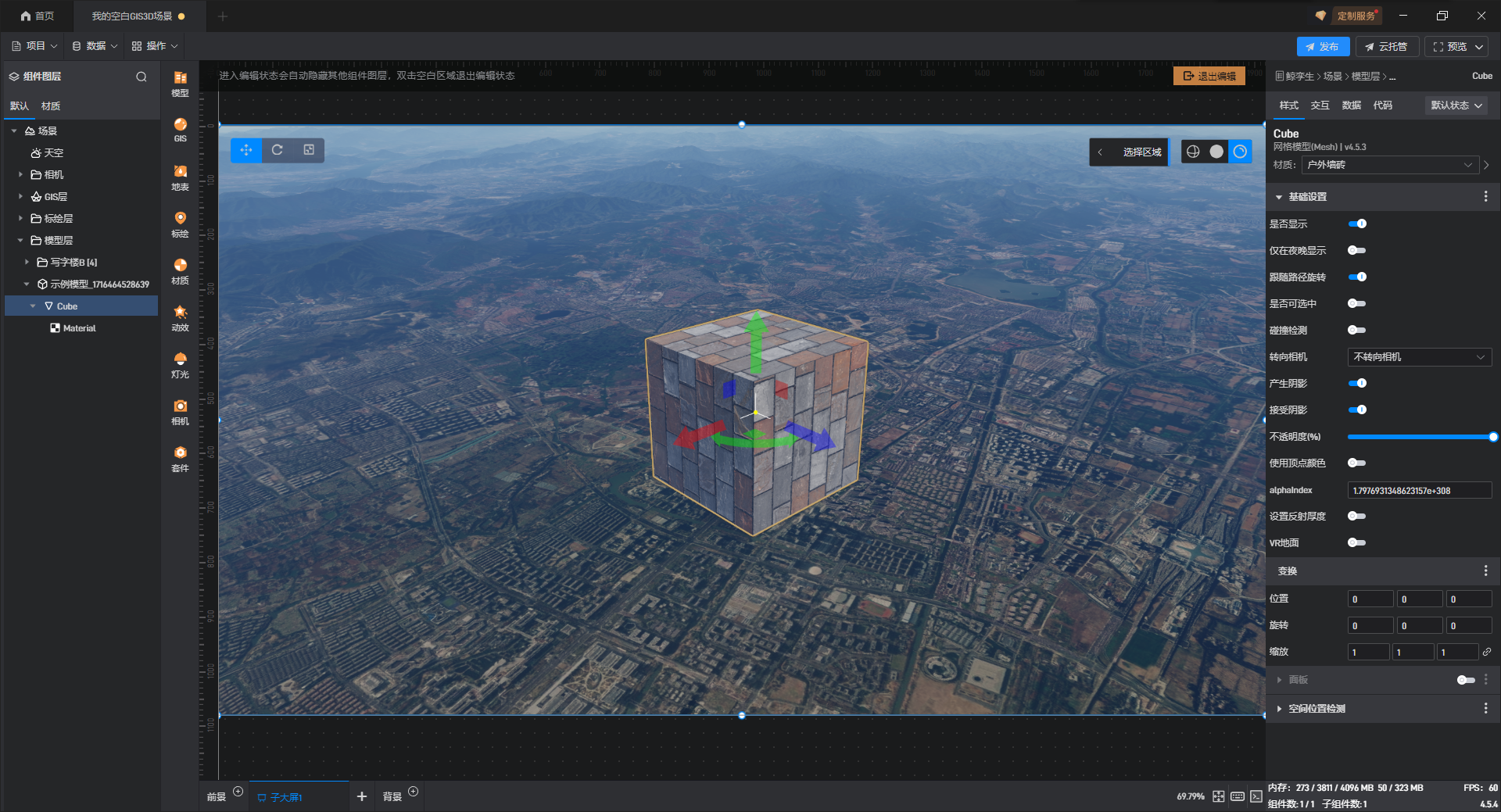Toggle the 是否显示 switch
The width and height of the screenshot is (1501, 812).
pyautogui.click(x=1357, y=224)
